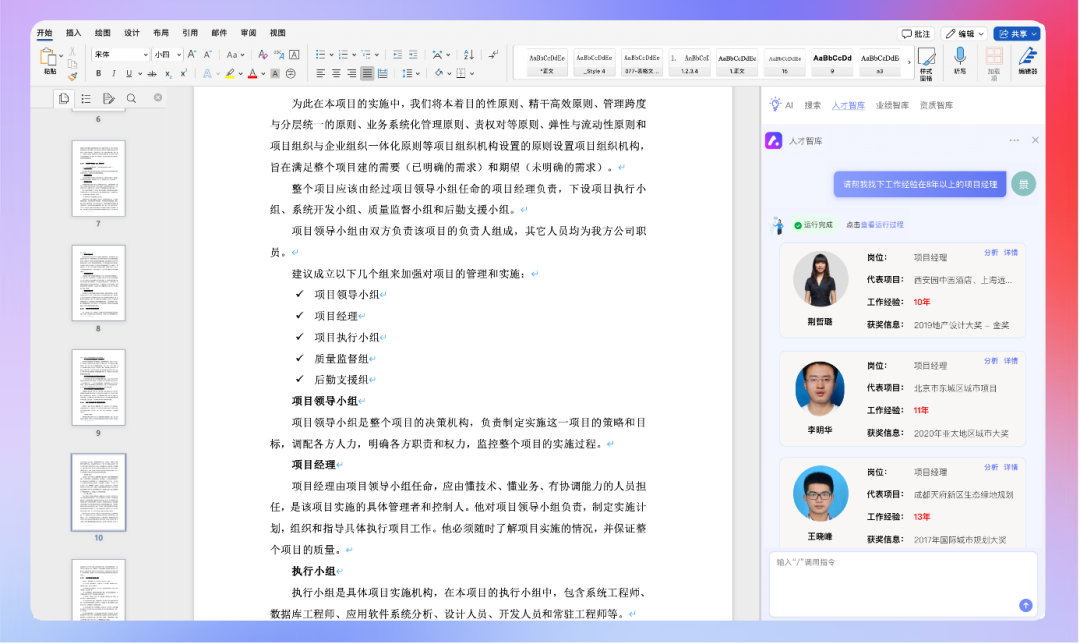This screenshot has width=1080, height=644.
Task: Open the Design (设计) ribbon tab
Action: [x=132, y=33]
